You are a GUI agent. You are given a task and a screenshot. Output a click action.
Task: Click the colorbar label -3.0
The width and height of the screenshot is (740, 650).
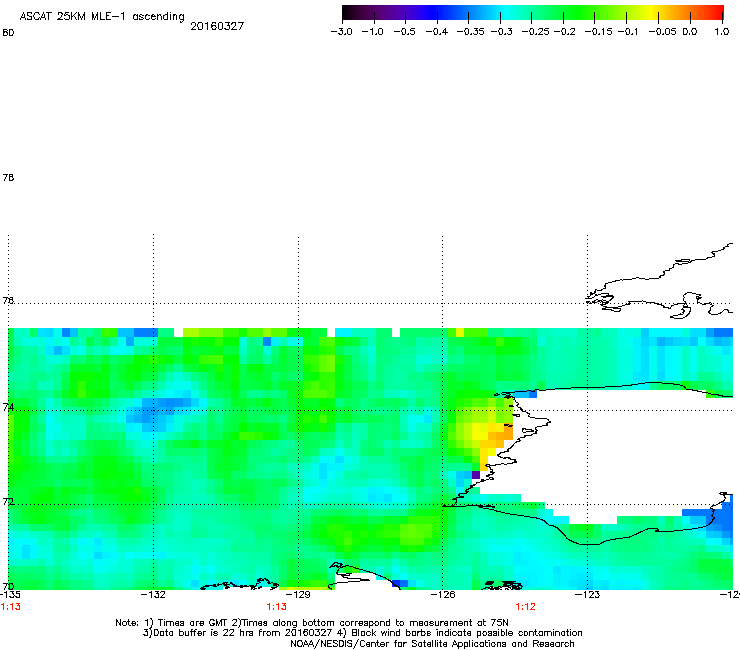point(341,32)
